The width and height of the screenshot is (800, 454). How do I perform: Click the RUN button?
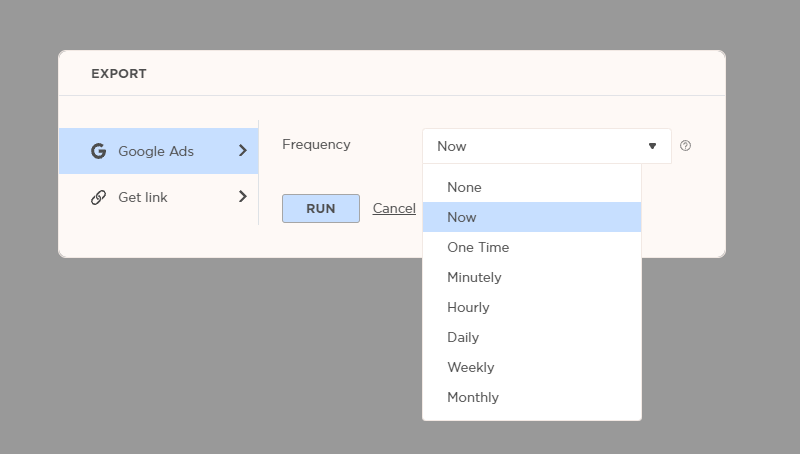coord(321,208)
